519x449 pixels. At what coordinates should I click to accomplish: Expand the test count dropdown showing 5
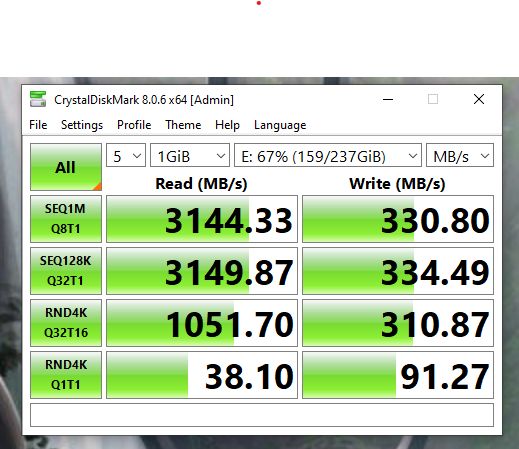(x=126, y=155)
